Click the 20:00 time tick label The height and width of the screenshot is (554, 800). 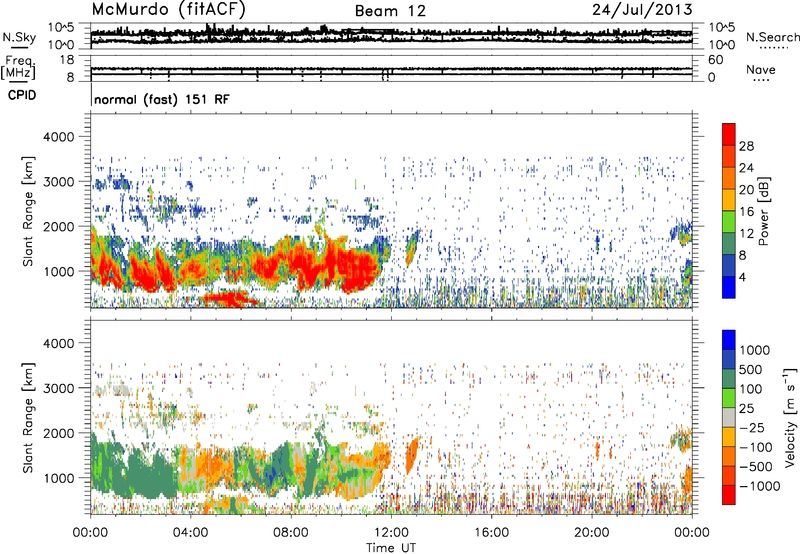pos(591,533)
